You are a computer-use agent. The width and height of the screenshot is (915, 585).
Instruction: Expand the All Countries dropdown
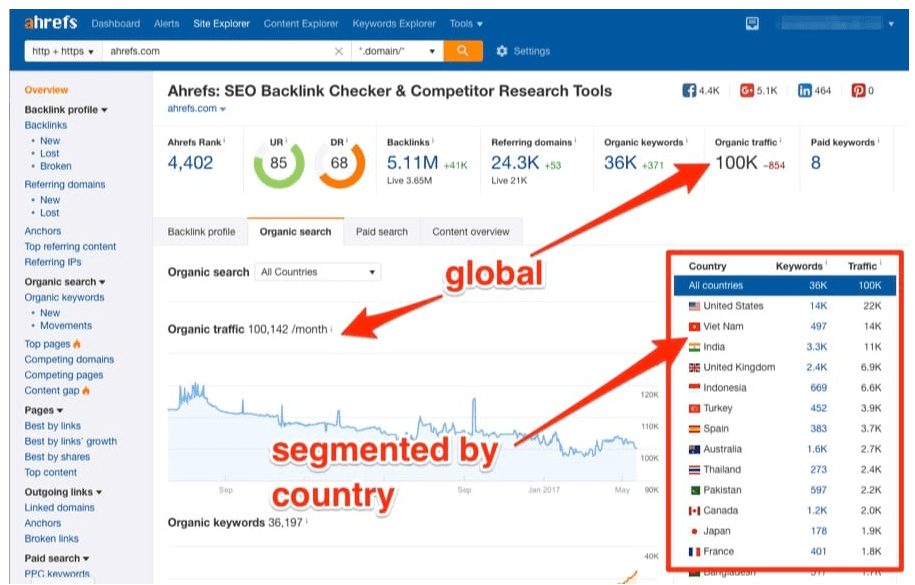coord(318,272)
